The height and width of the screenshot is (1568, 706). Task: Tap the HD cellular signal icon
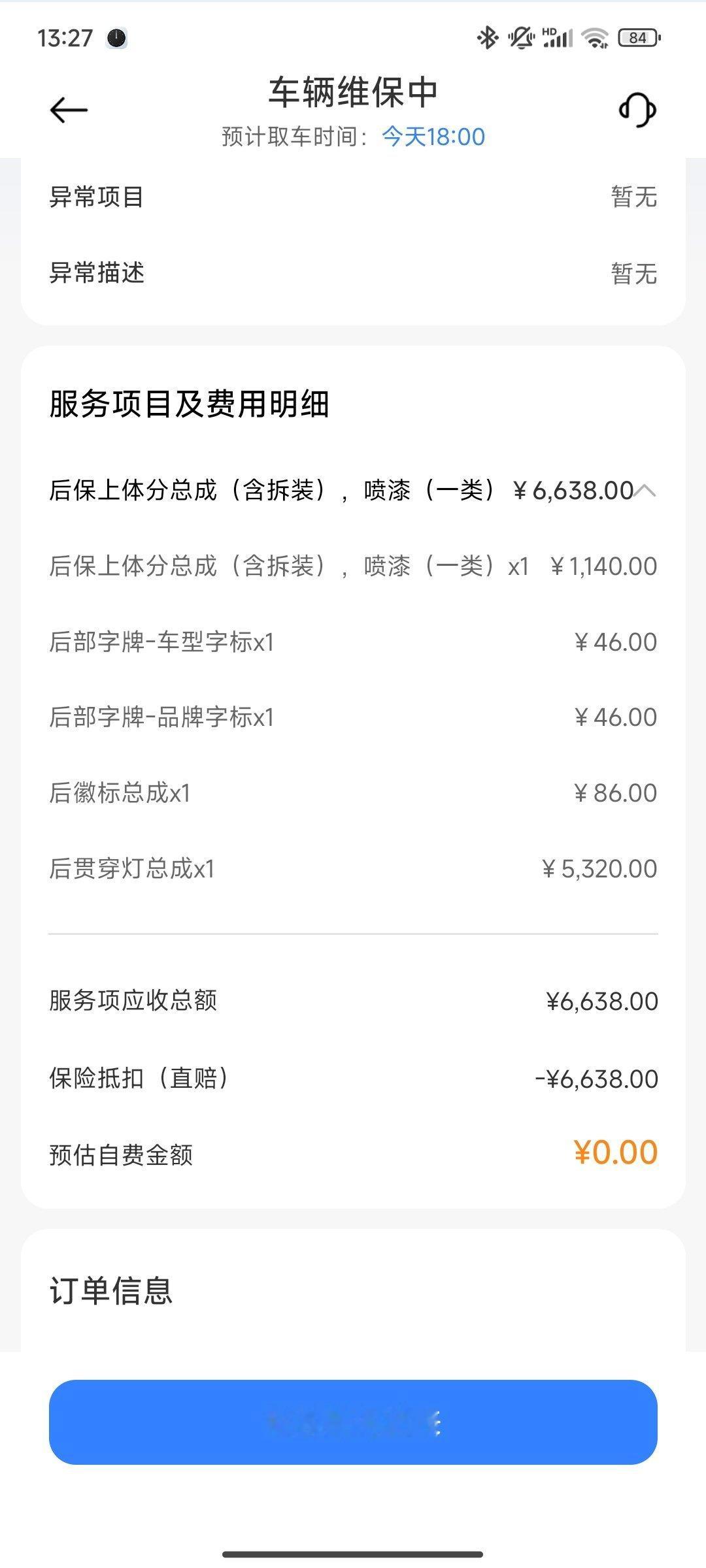pyautogui.click(x=558, y=38)
